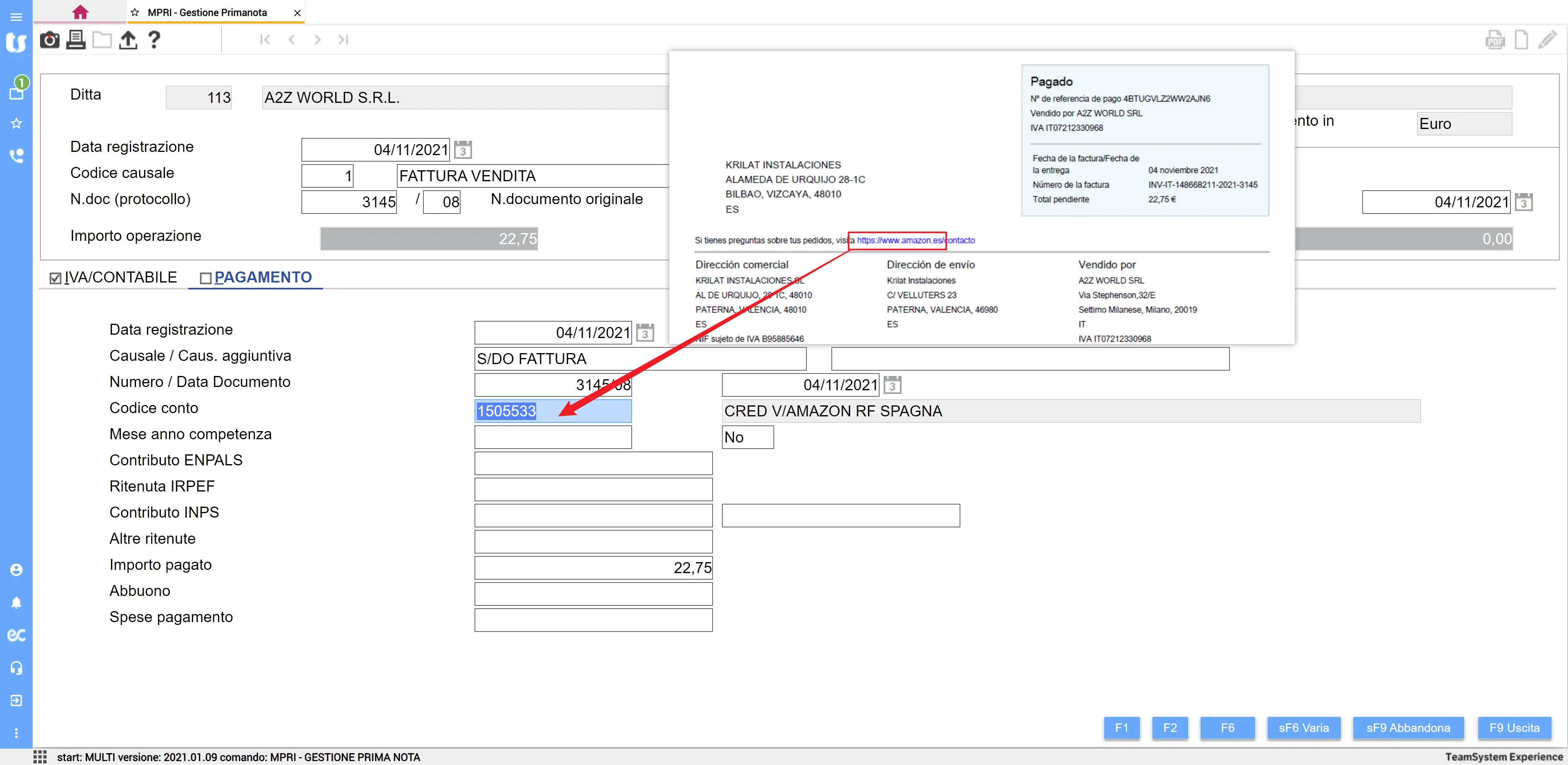Toggle the PAGAMENTO checkbox

[x=206, y=278]
